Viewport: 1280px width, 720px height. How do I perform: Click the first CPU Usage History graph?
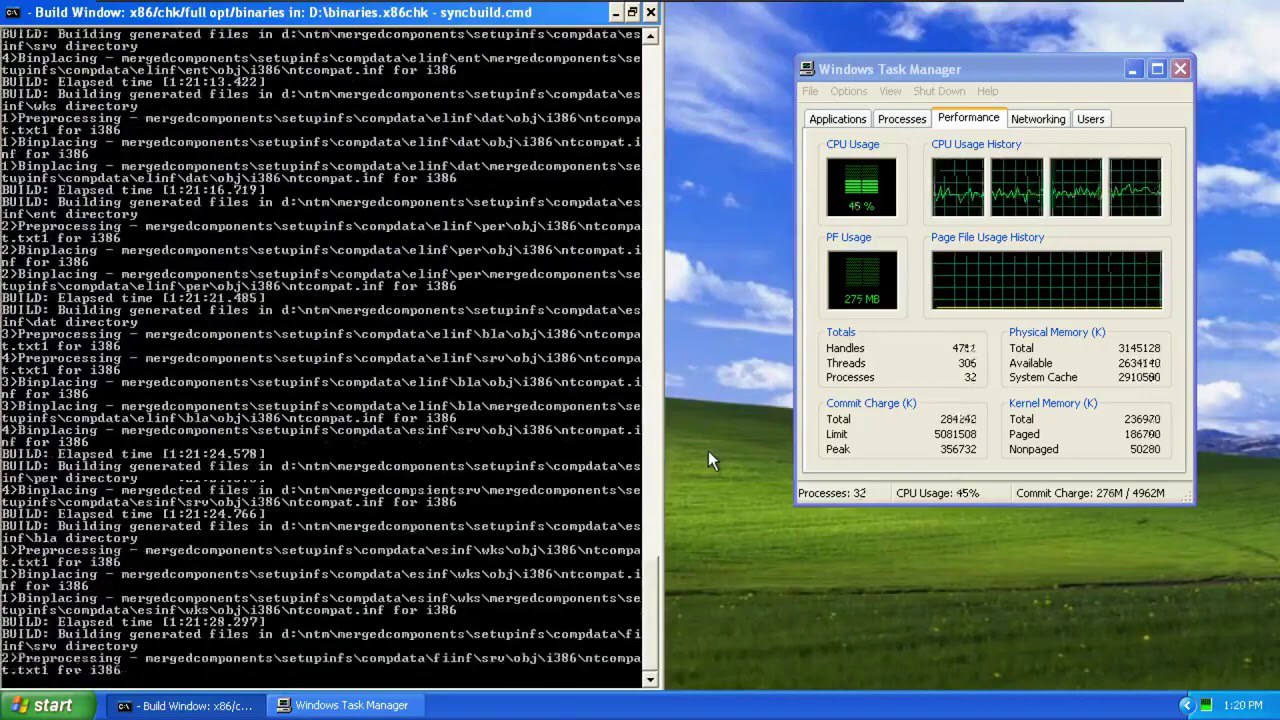(957, 187)
